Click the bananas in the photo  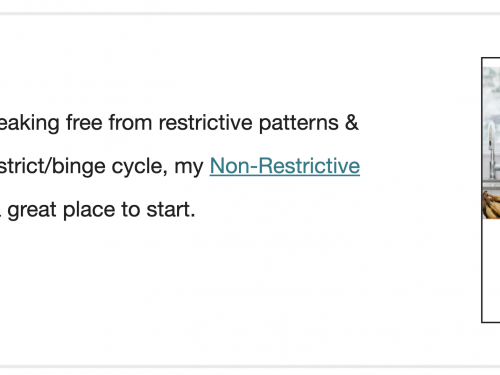pos(492,205)
